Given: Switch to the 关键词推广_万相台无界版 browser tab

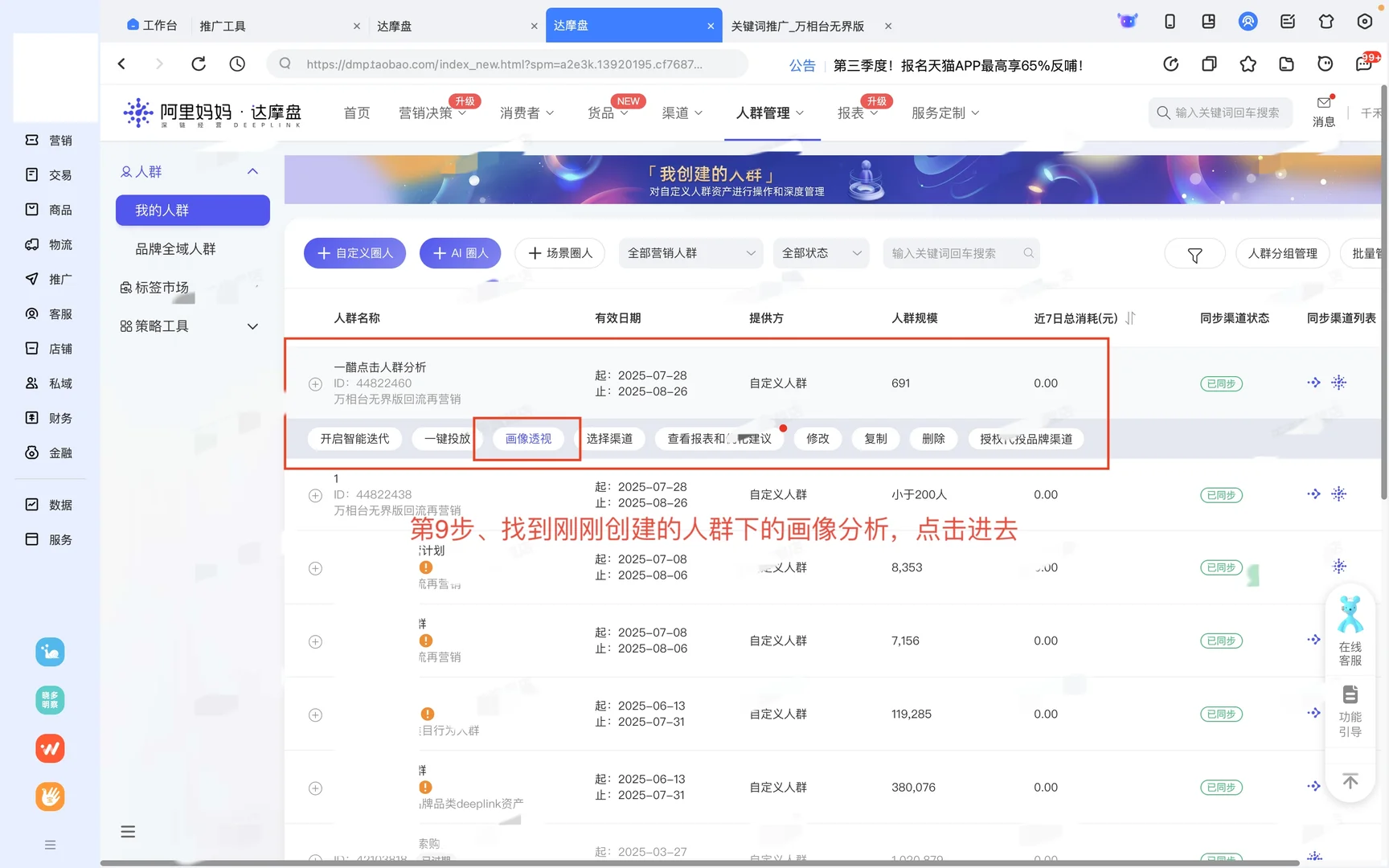Looking at the screenshot, I should [797, 26].
